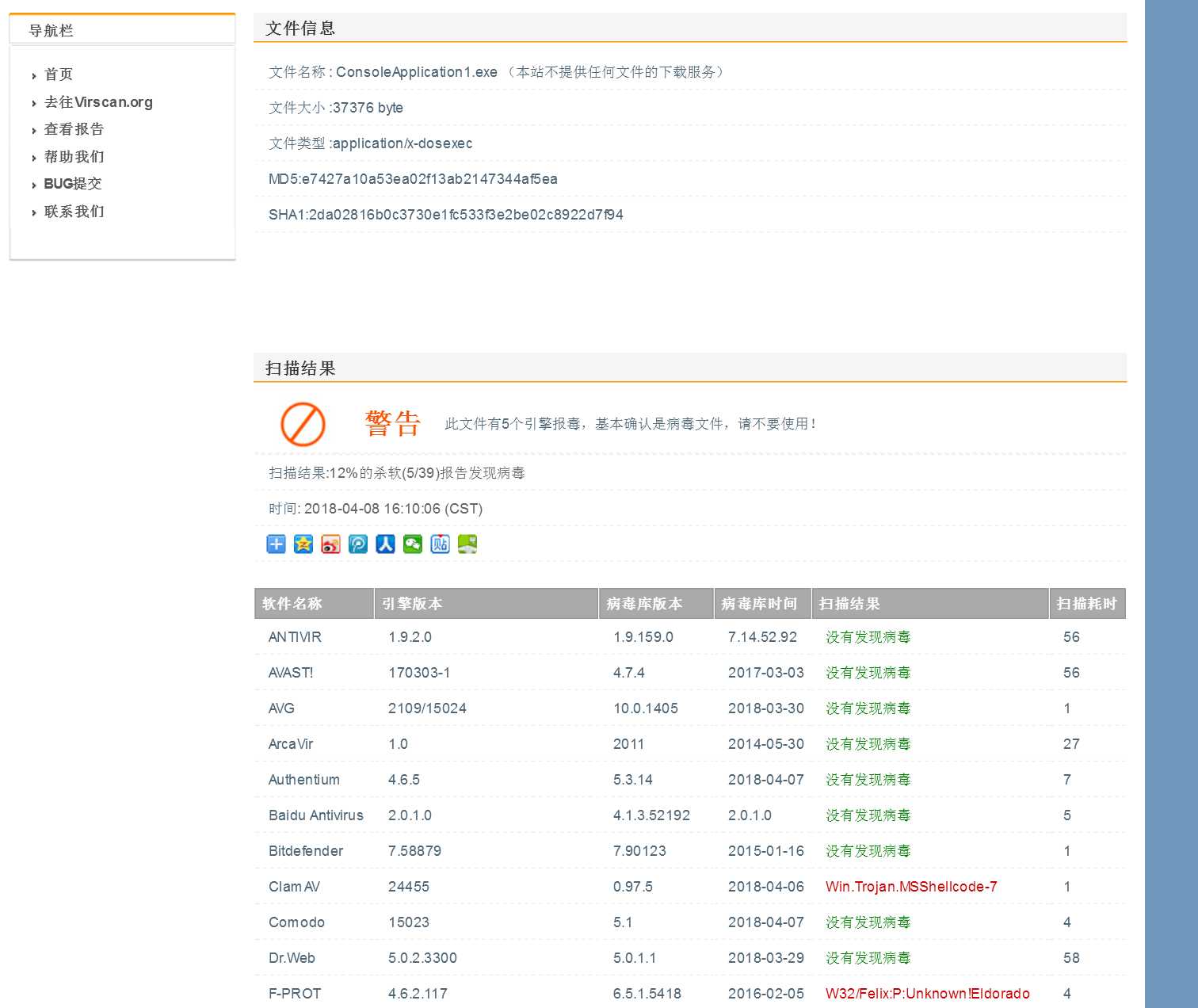Go to the 首页 home page
Screen dimensions: 1198x1008
coord(59,74)
